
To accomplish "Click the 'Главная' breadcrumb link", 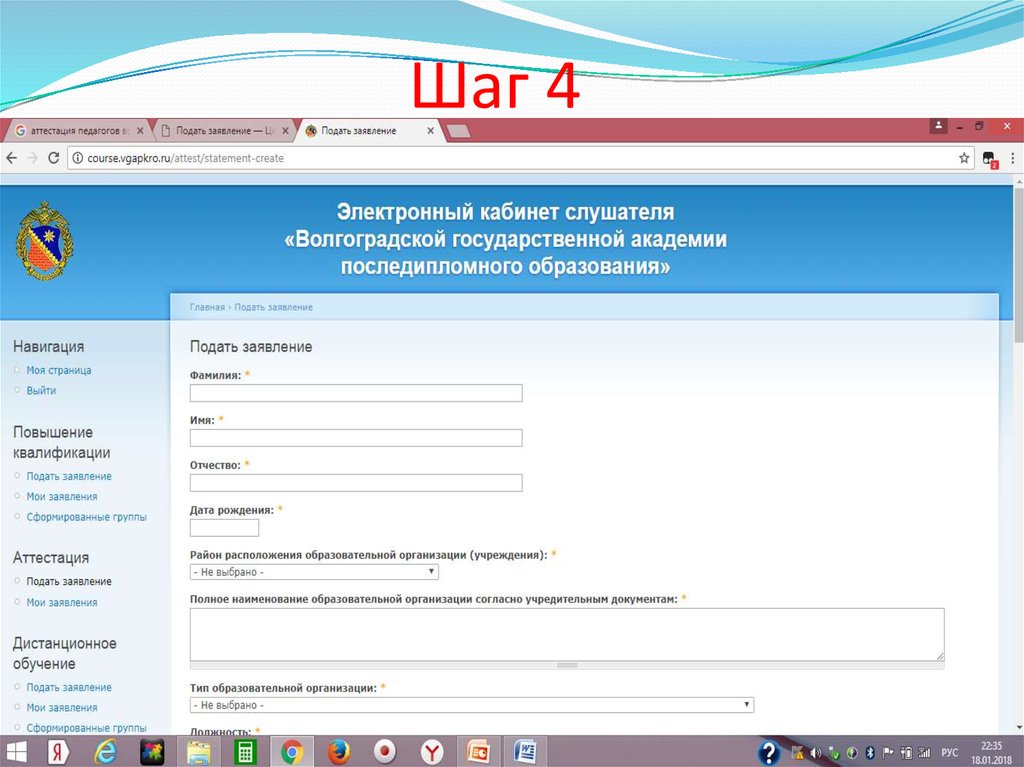I will (x=206, y=306).
